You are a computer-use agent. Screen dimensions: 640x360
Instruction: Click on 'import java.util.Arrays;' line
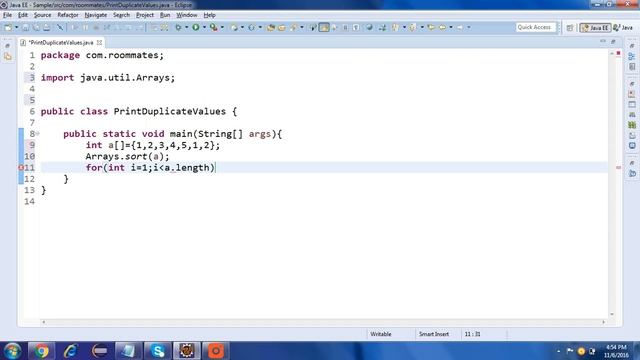point(108,78)
